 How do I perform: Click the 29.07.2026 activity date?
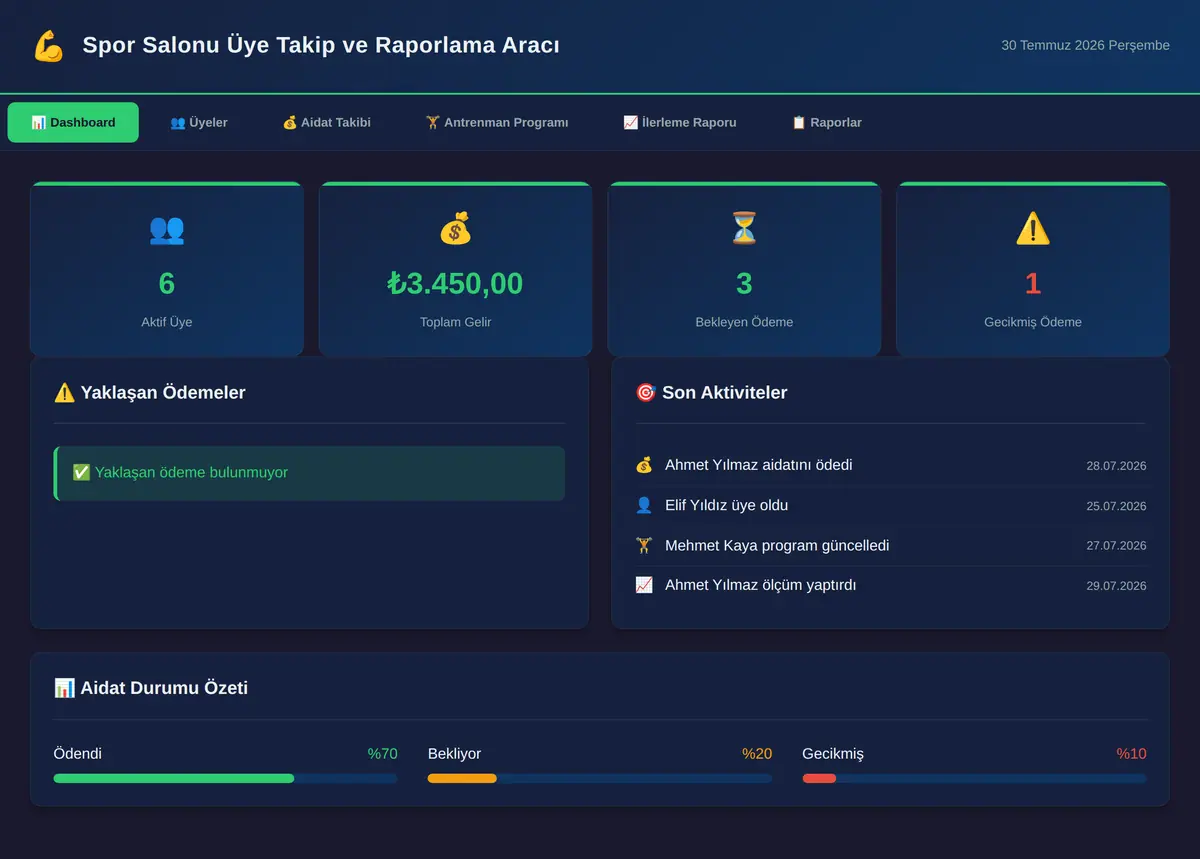tap(1116, 586)
